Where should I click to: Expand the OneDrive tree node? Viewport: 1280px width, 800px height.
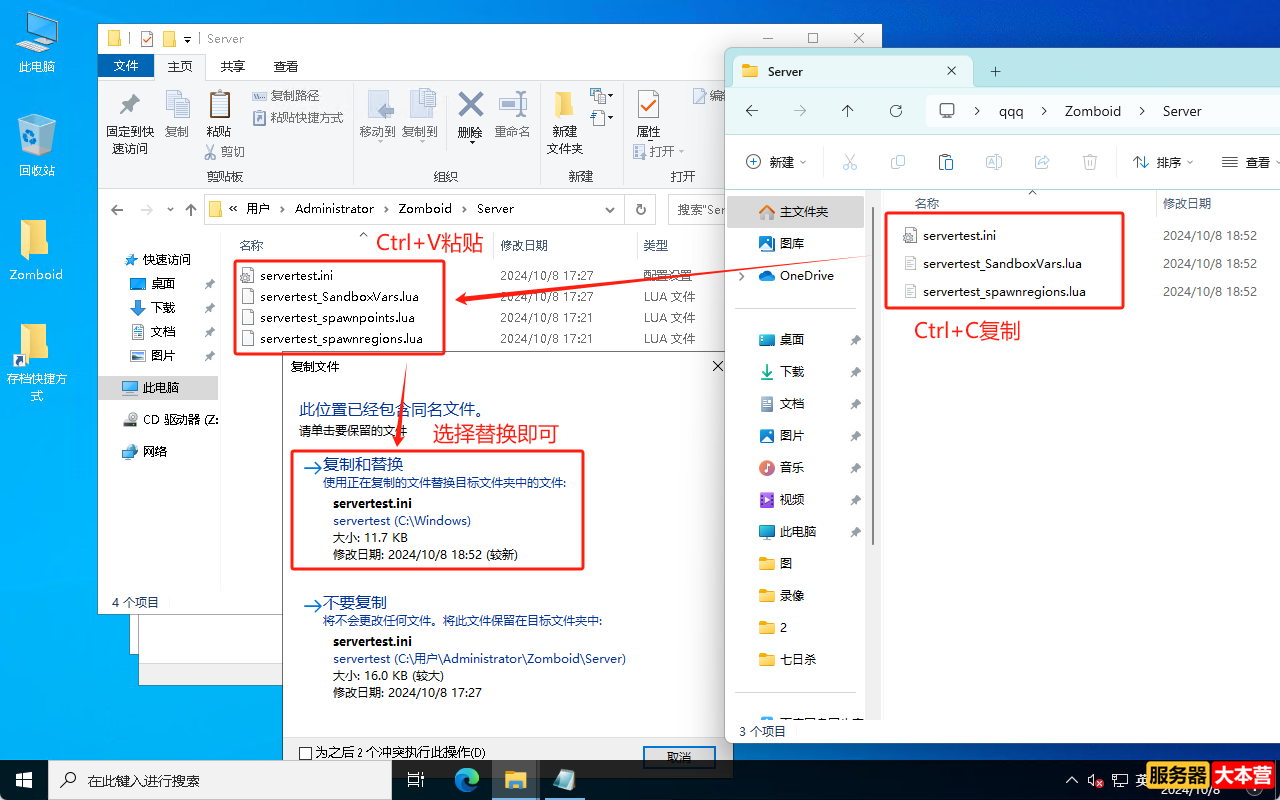(741, 276)
